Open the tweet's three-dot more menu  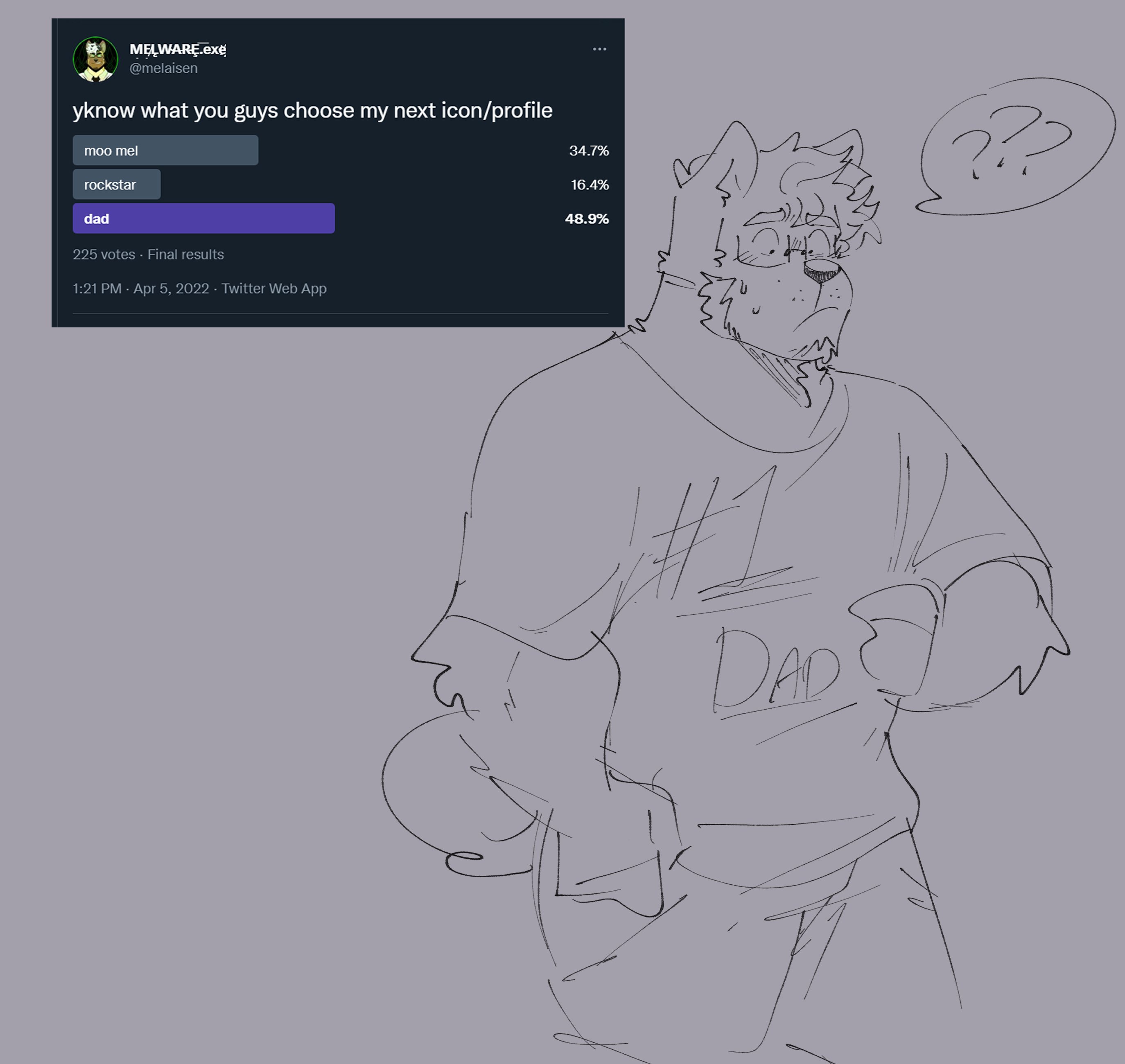599,50
